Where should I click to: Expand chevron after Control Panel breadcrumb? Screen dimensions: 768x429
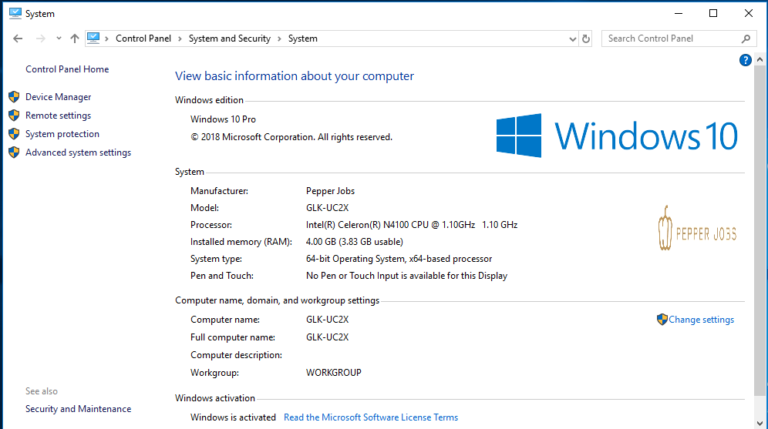180,39
